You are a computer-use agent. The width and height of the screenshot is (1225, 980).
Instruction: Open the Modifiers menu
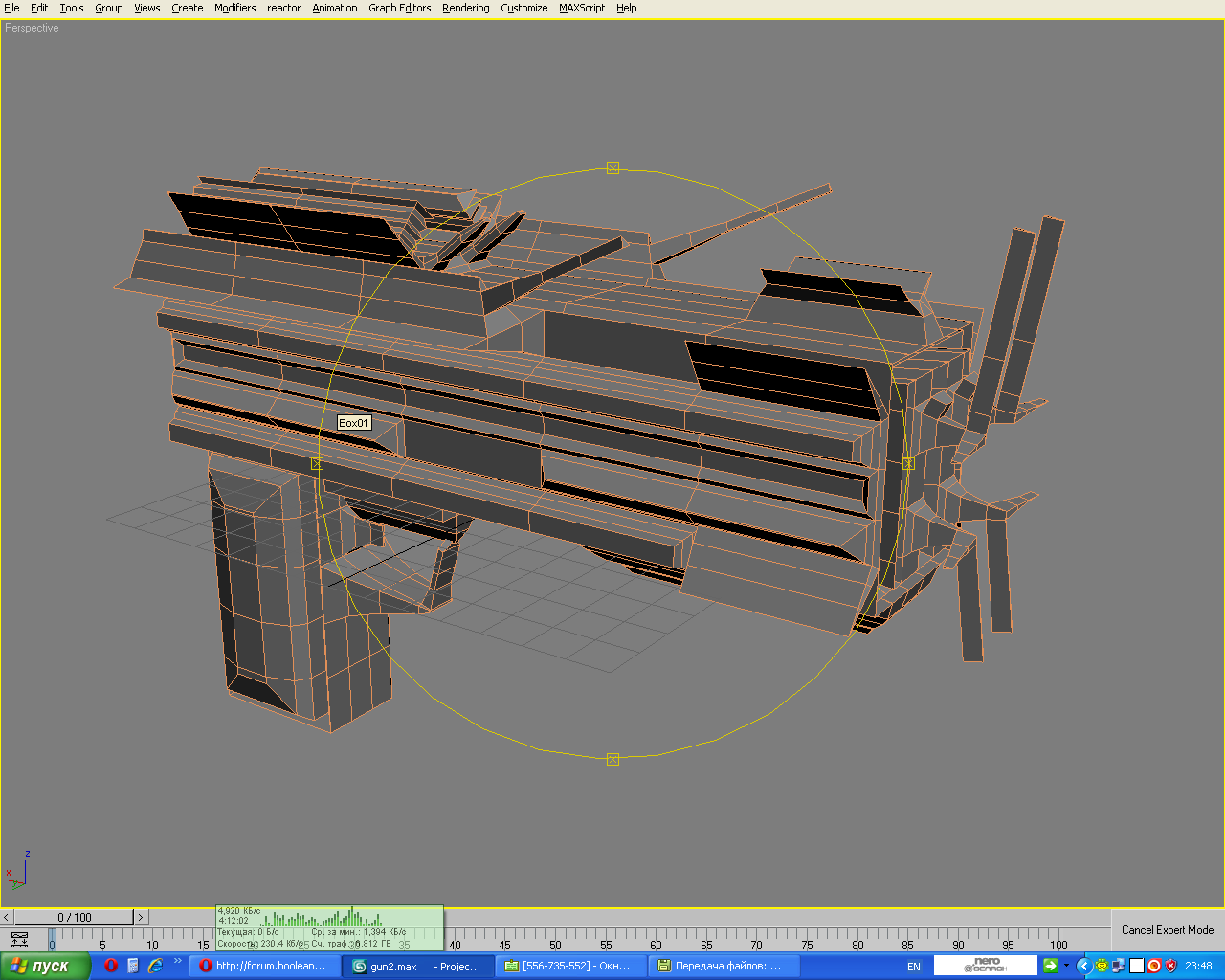pyautogui.click(x=234, y=8)
